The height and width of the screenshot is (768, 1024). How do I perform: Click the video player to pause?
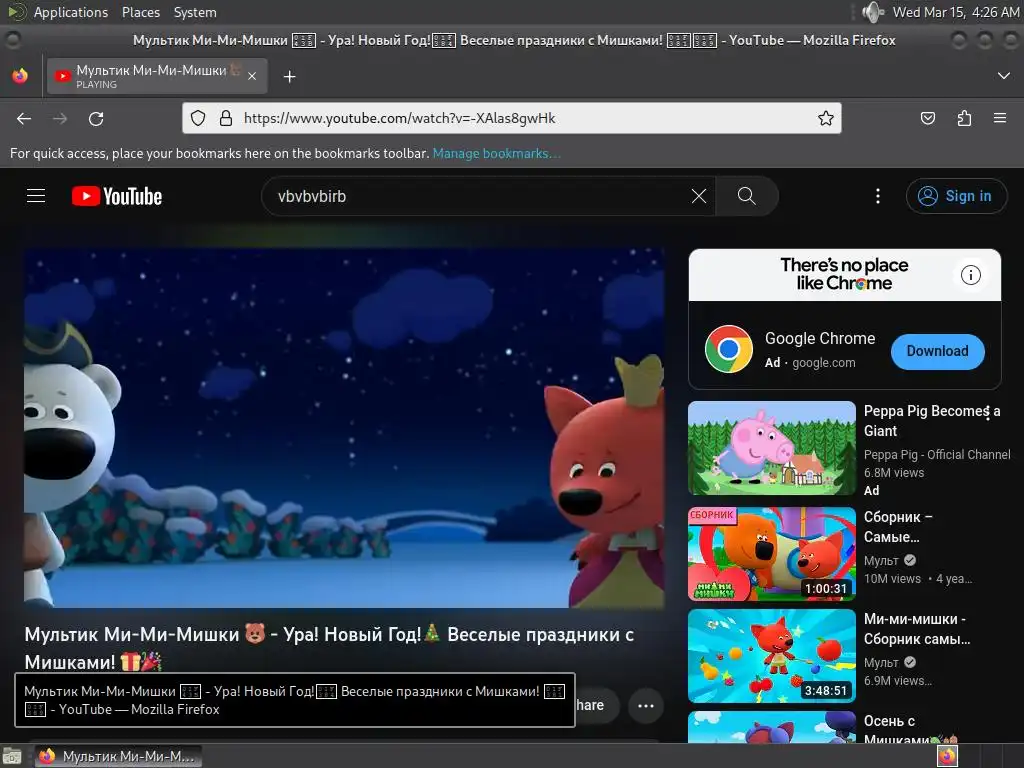(344, 428)
